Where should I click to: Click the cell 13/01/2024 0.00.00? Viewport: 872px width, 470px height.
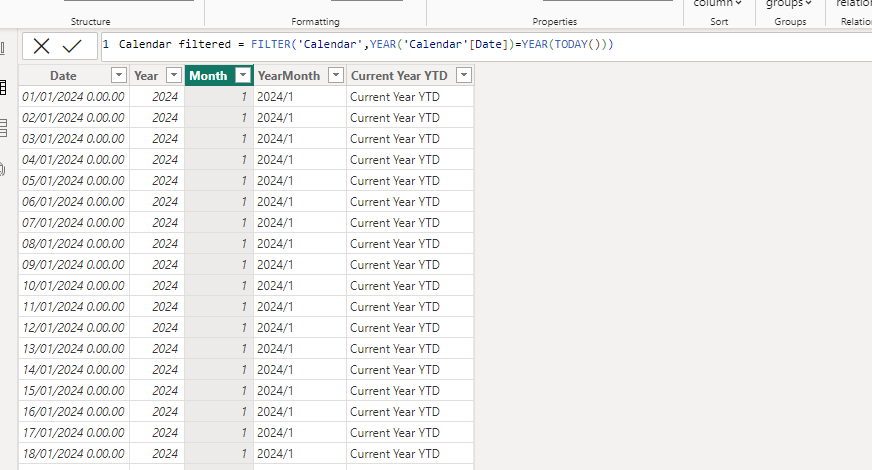tap(73, 349)
